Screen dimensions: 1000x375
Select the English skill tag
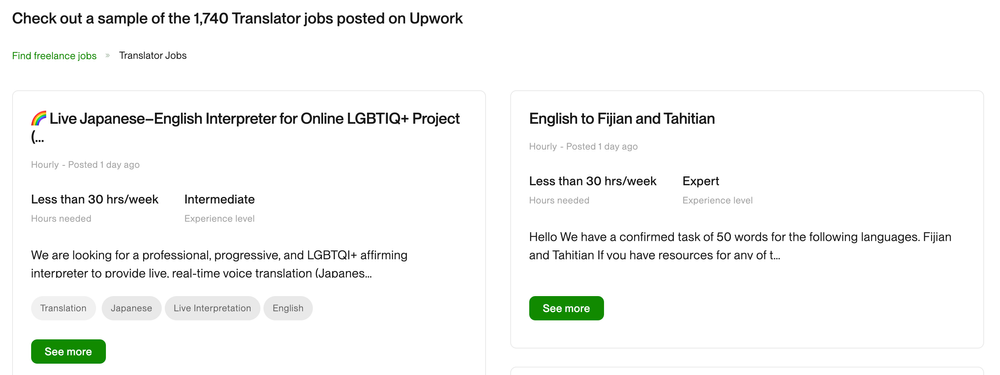288,308
